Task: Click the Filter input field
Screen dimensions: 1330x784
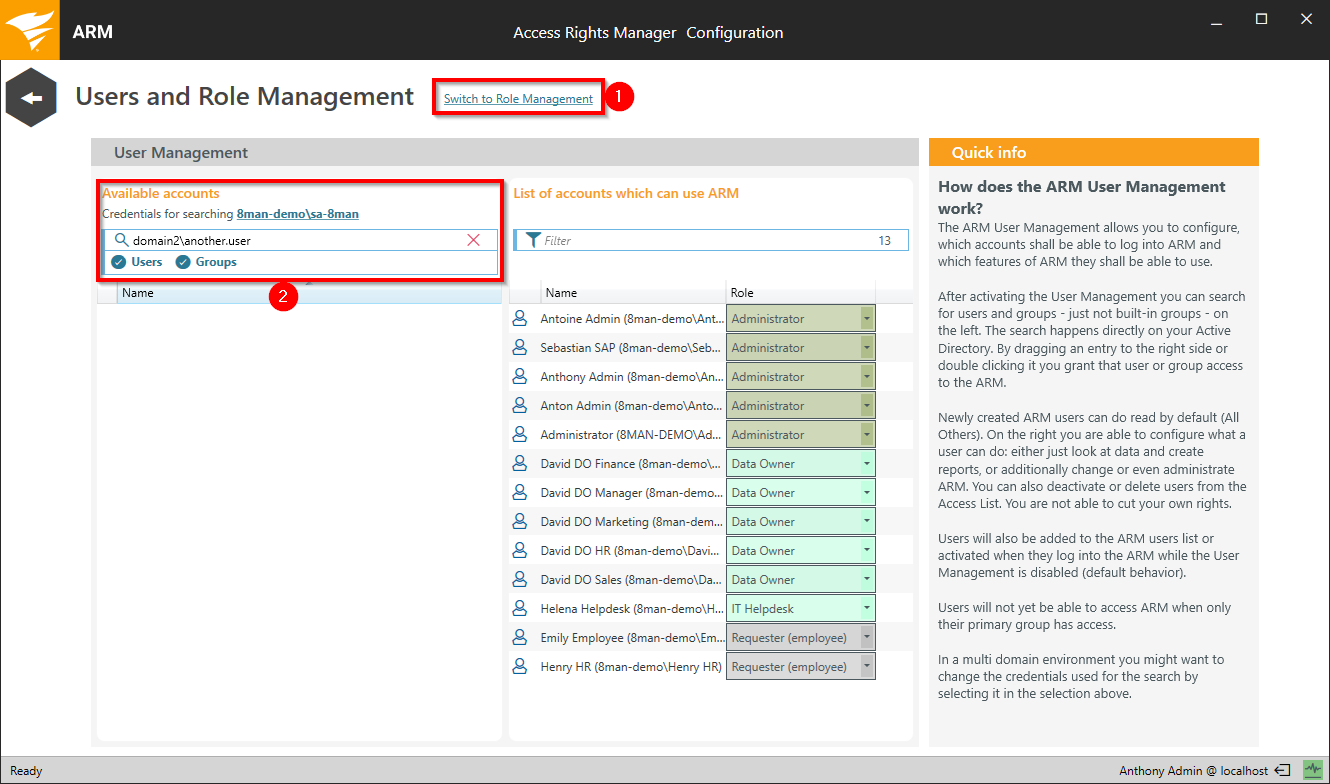Action: pos(711,240)
